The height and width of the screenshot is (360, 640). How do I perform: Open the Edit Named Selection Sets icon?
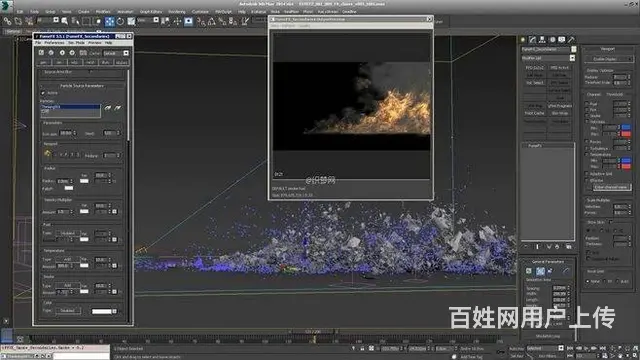coord(245,21)
